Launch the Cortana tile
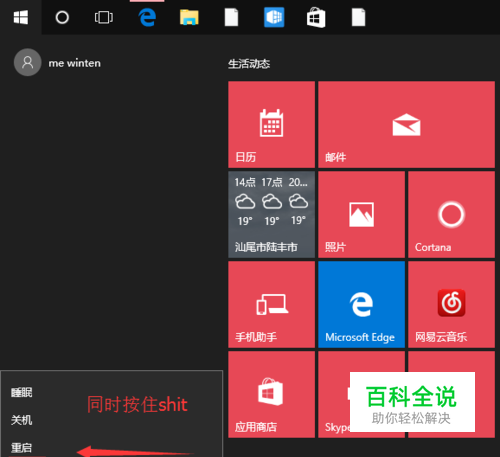 [x=451, y=214]
